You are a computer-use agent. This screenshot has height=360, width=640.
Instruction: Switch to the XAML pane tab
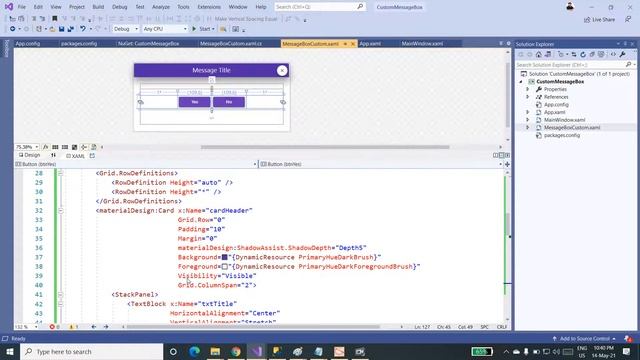(76, 156)
